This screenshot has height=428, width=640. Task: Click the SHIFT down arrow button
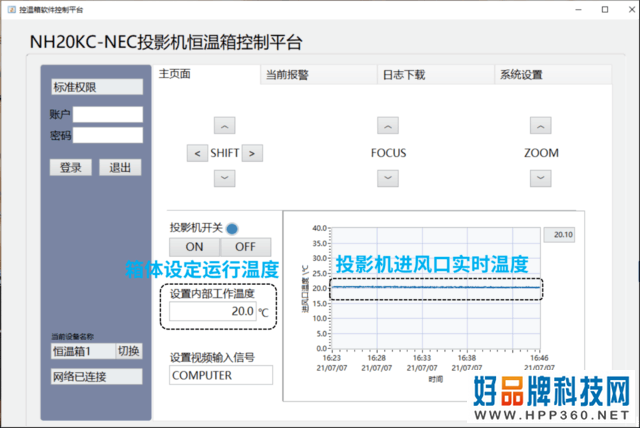224,178
